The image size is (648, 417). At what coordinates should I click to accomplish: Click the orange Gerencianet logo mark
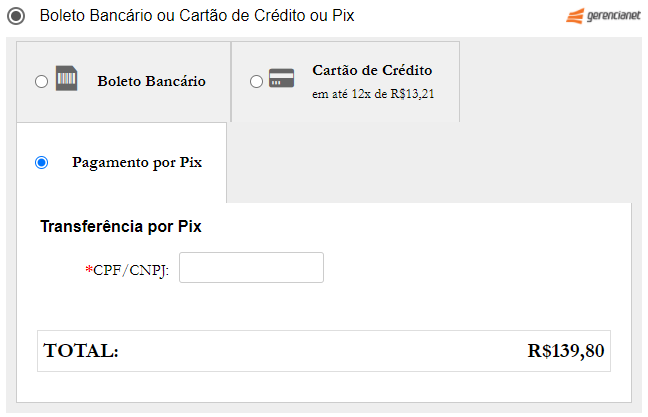click(574, 16)
